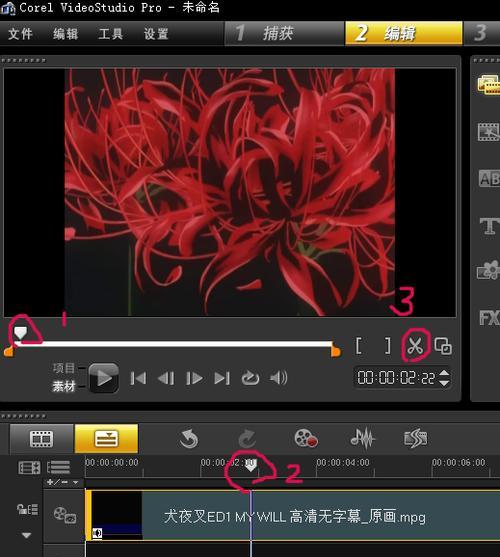
Task: Open the +/- chapter point dropdown
Action: [x=63, y=482]
